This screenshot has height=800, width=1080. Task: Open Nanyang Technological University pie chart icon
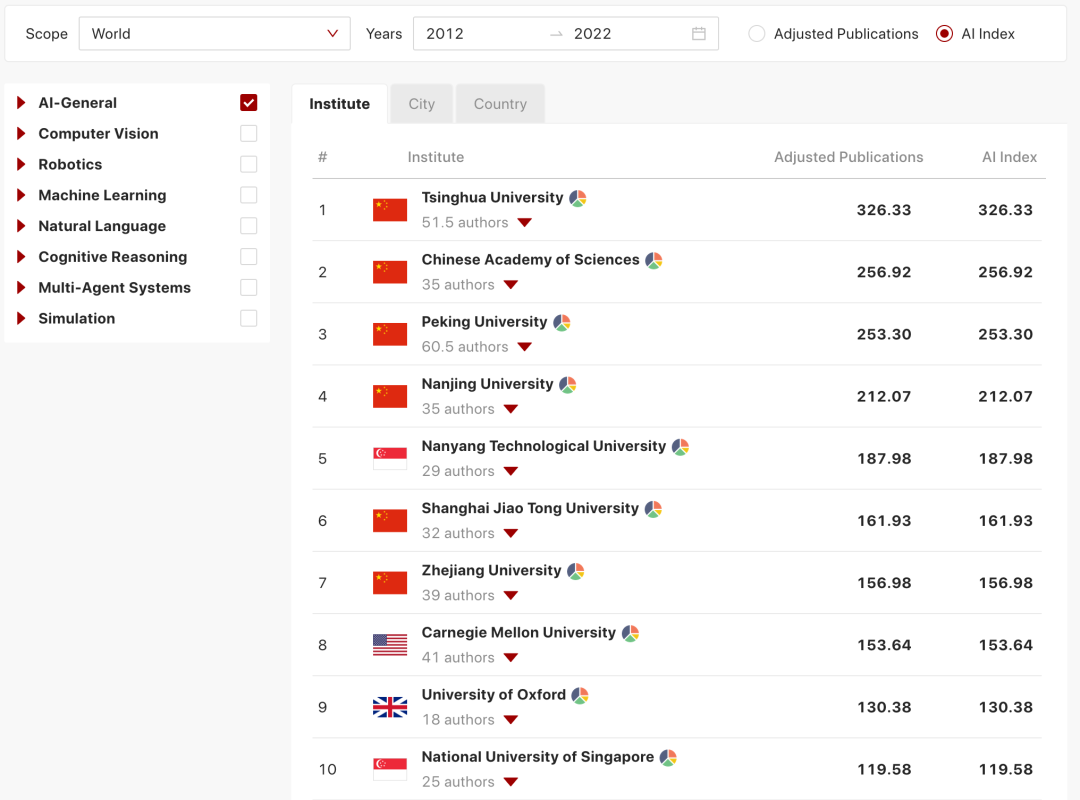coord(681,447)
